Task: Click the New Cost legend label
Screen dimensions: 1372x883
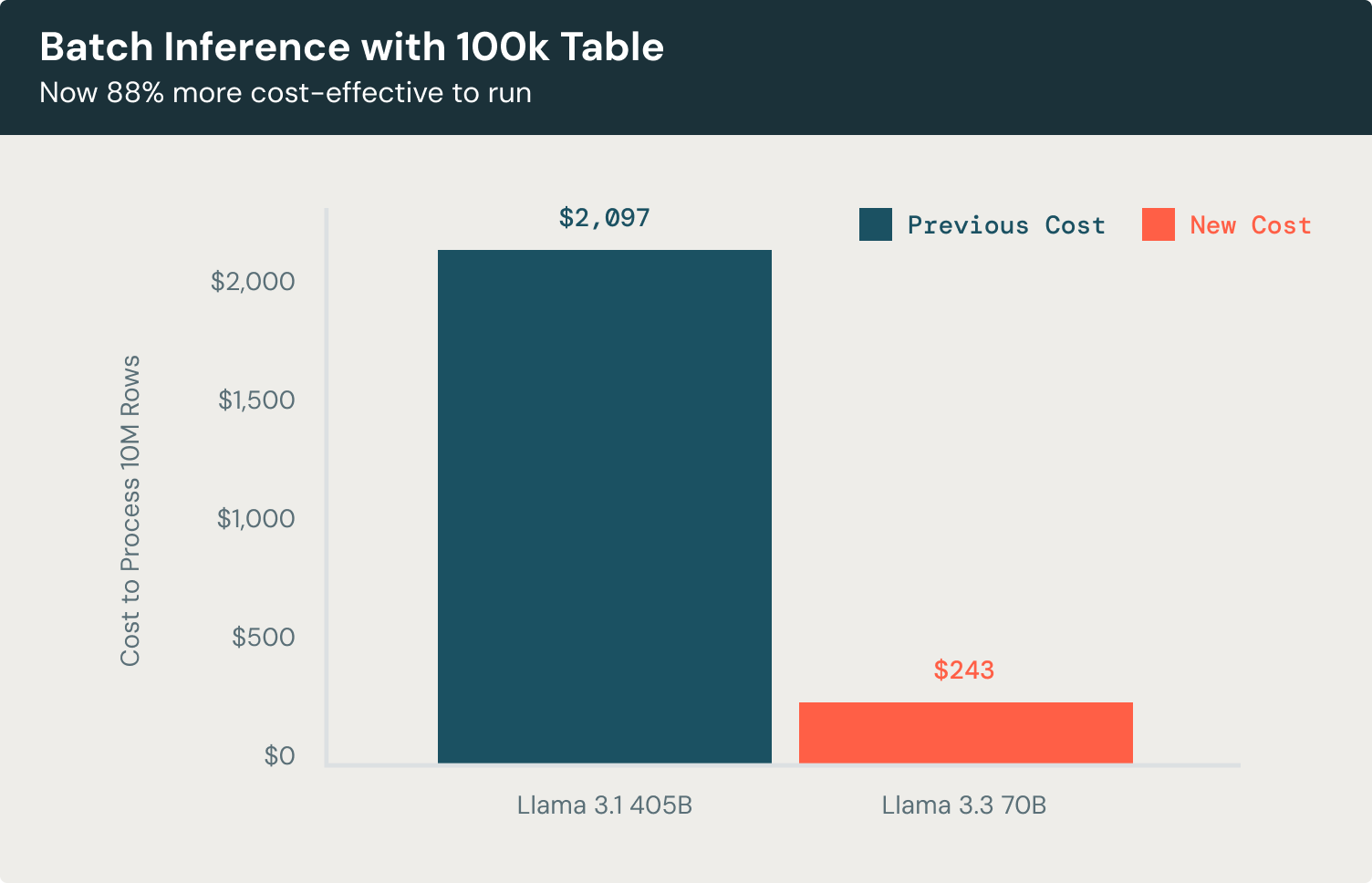Action: pyautogui.click(x=1250, y=225)
